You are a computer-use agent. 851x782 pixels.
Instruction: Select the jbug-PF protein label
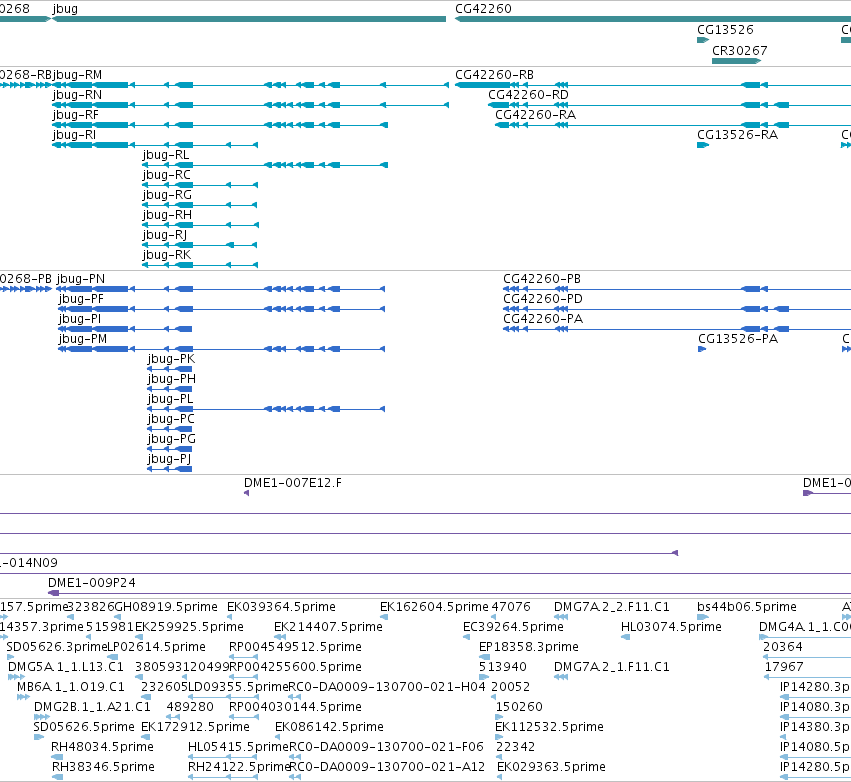81,299
